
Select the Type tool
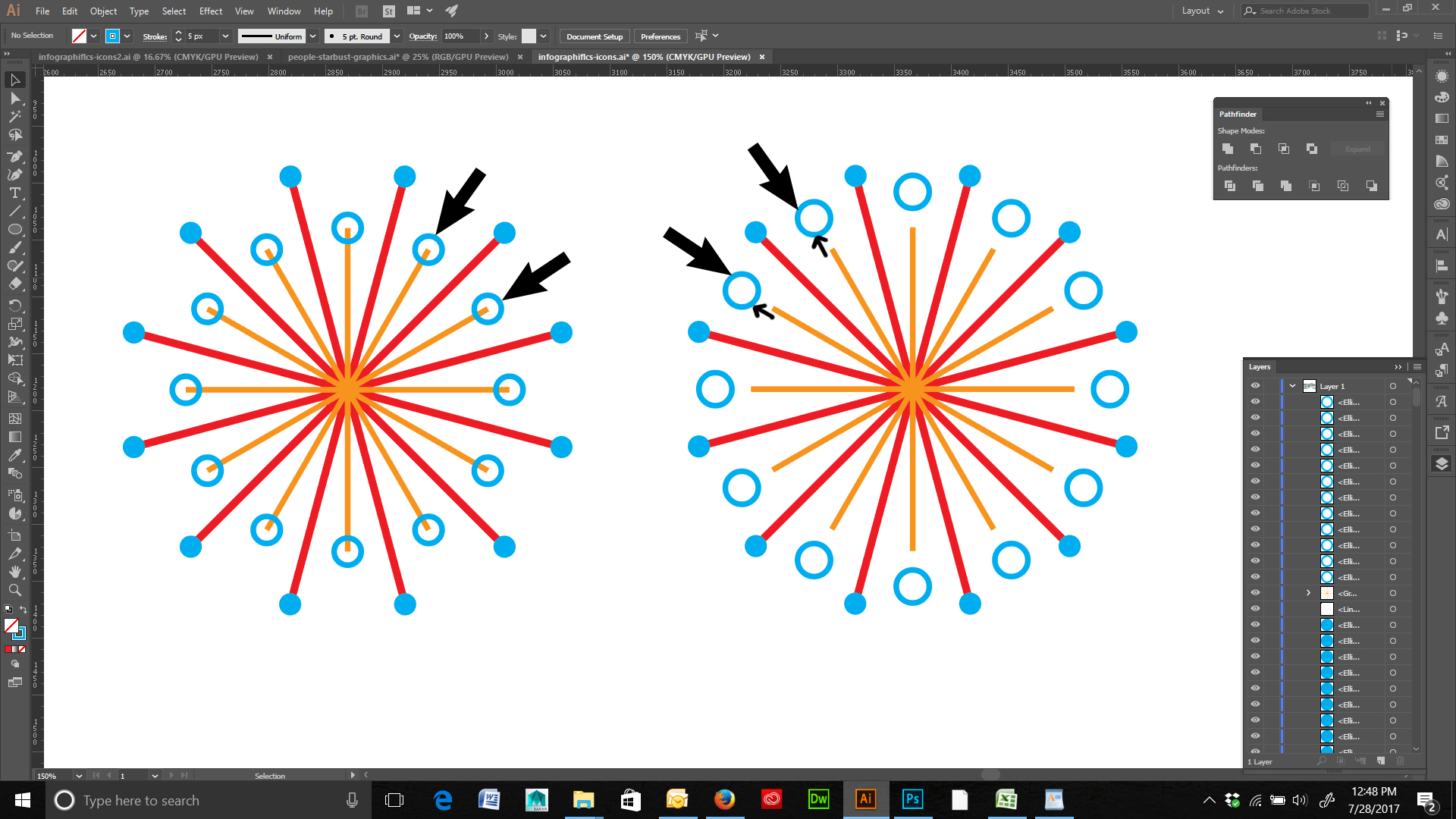(14, 193)
